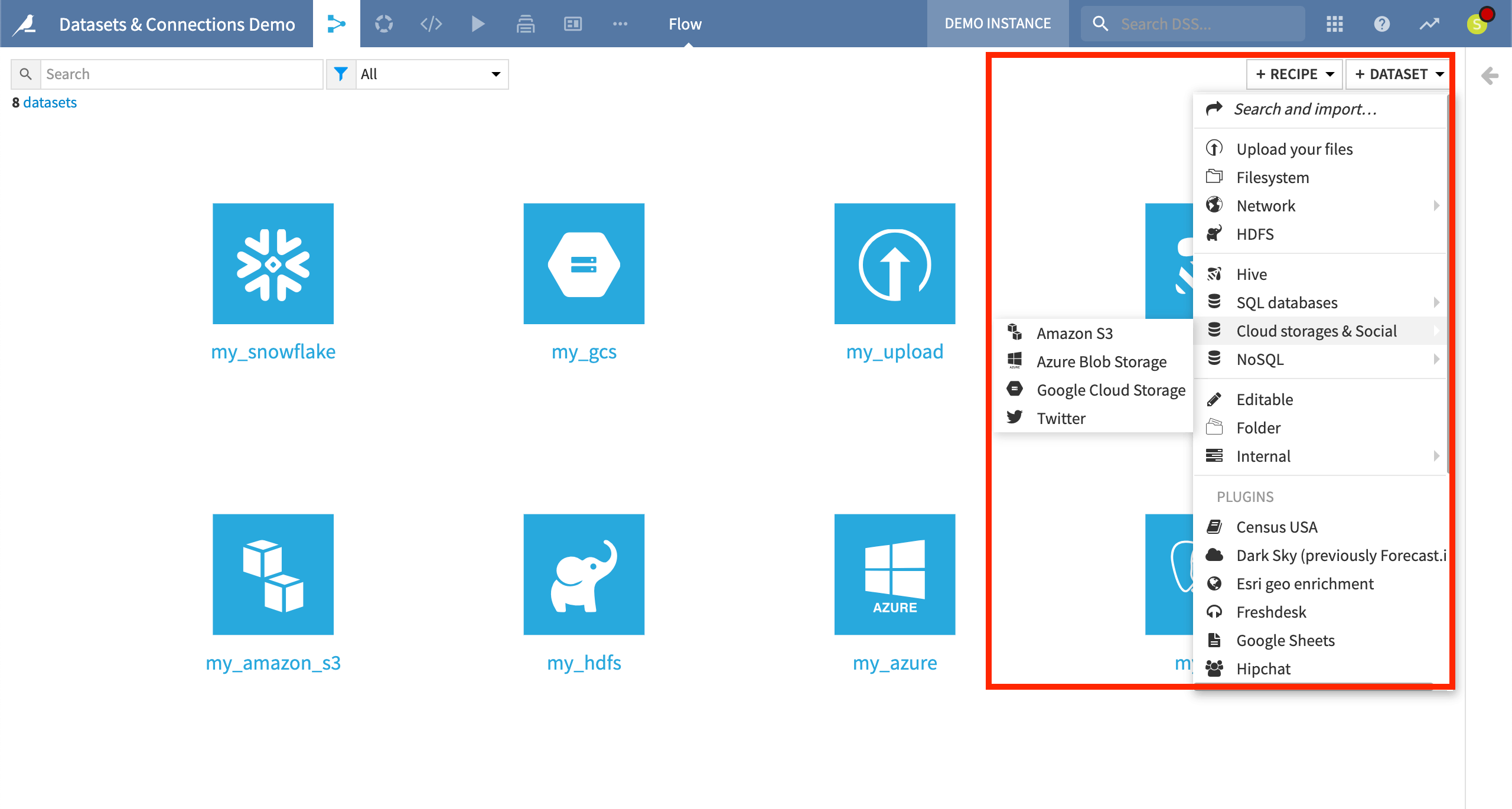This screenshot has width=1512, height=809.
Task: Click the my_hdfs elephant dataset icon
Action: (584, 574)
